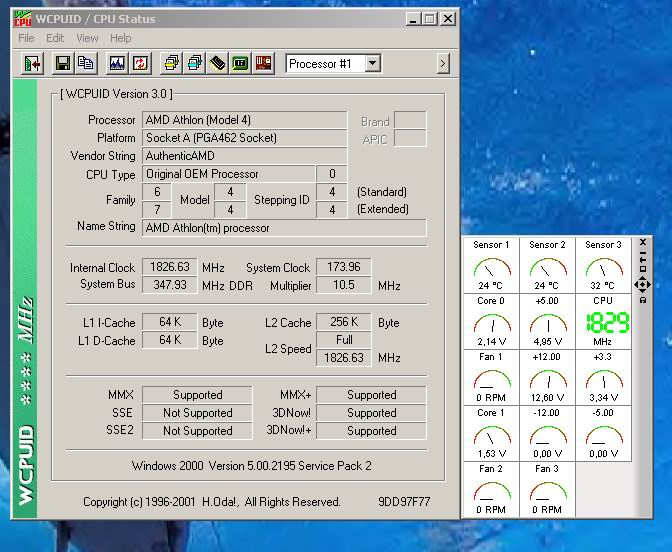Minimize the WCPUID window
Screen dimensions: 672x552
[413, 19]
